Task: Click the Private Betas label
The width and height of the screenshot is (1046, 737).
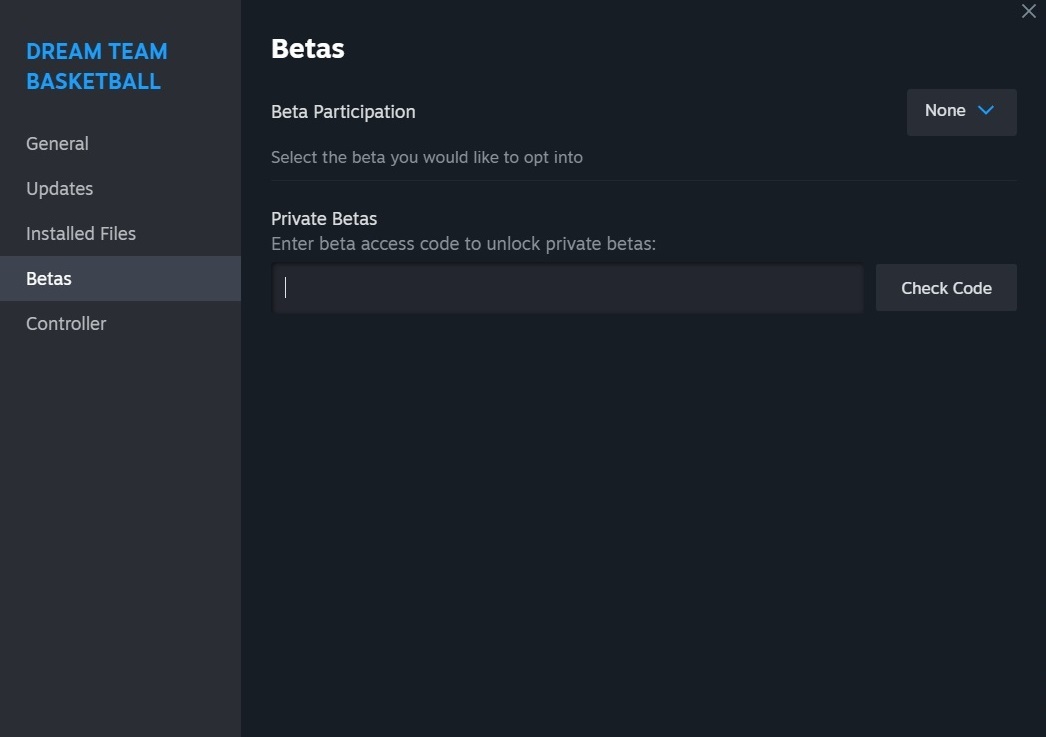Action: pyautogui.click(x=324, y=219)
